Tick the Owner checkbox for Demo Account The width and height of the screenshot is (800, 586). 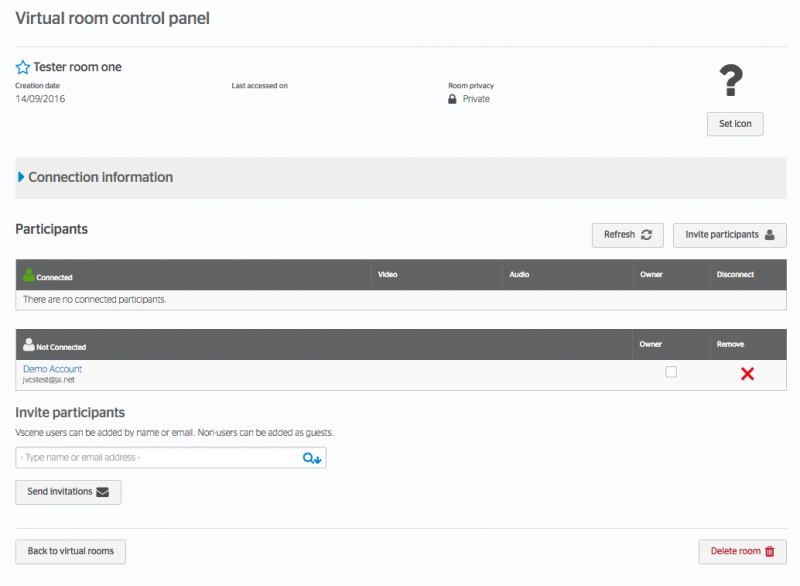(671, 372)
